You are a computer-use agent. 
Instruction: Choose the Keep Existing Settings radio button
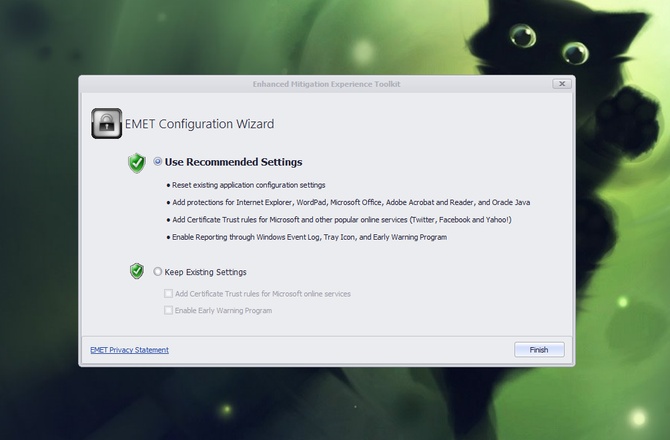(x=158, y=272)
